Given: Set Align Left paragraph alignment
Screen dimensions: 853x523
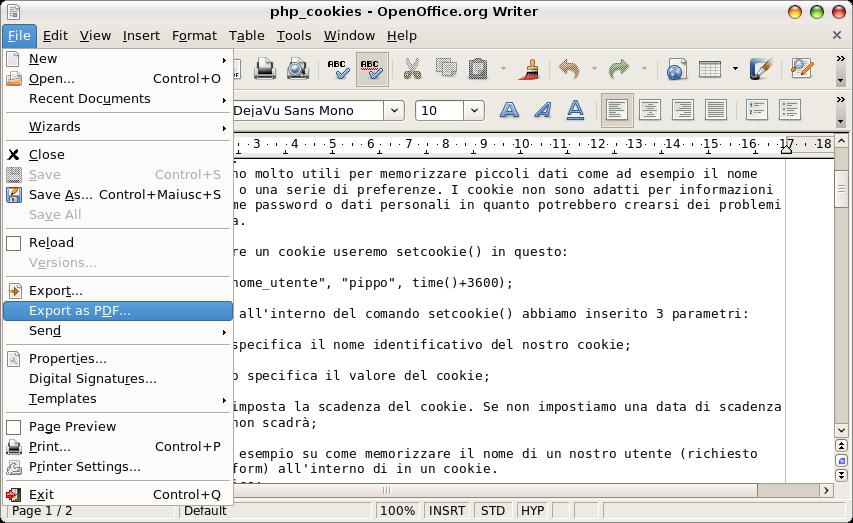Looking at the screenshot, I should coord(617,110).
